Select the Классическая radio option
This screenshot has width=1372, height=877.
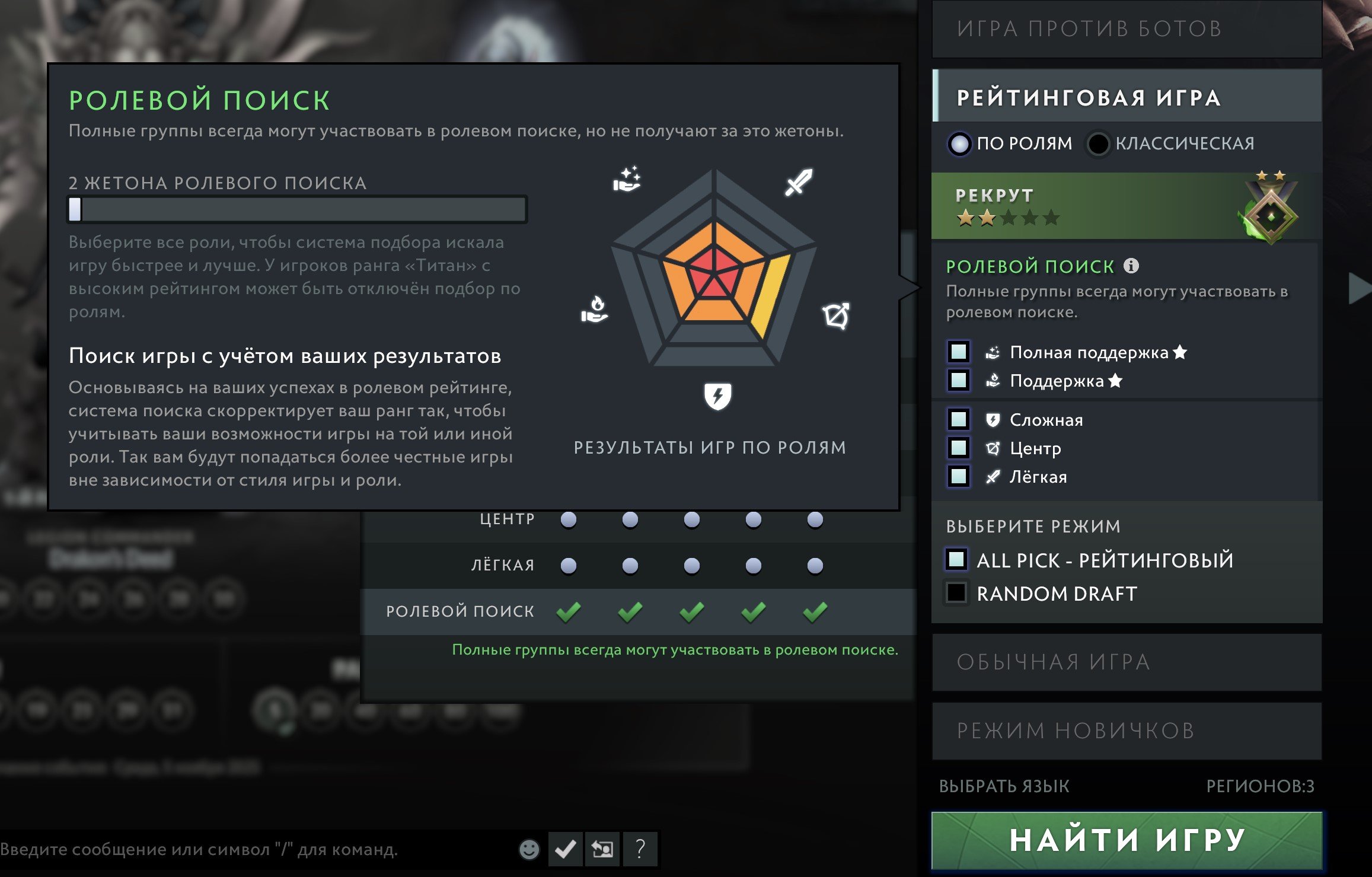pos(1097,143)
